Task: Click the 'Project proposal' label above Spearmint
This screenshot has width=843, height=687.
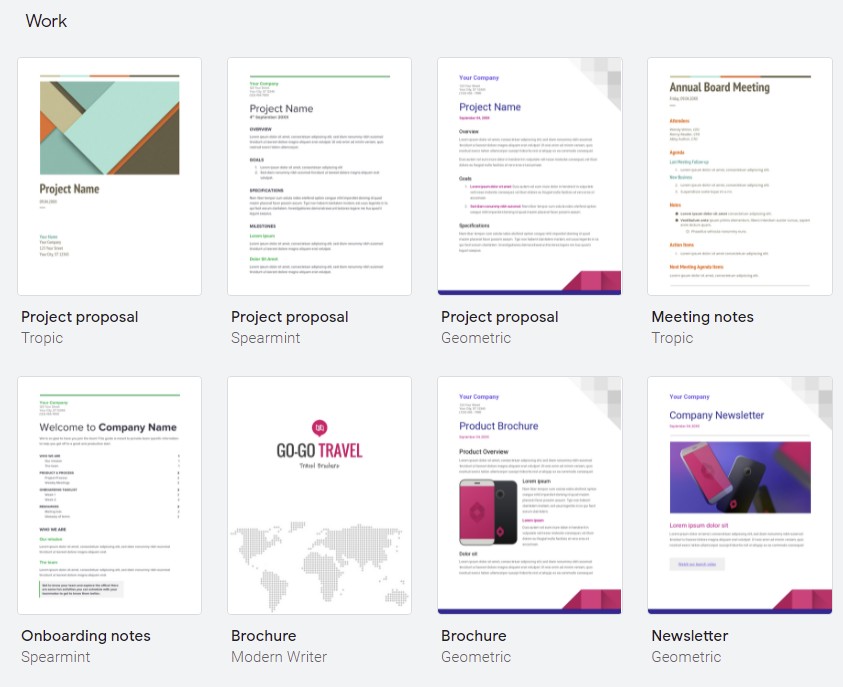Action: 289,317
